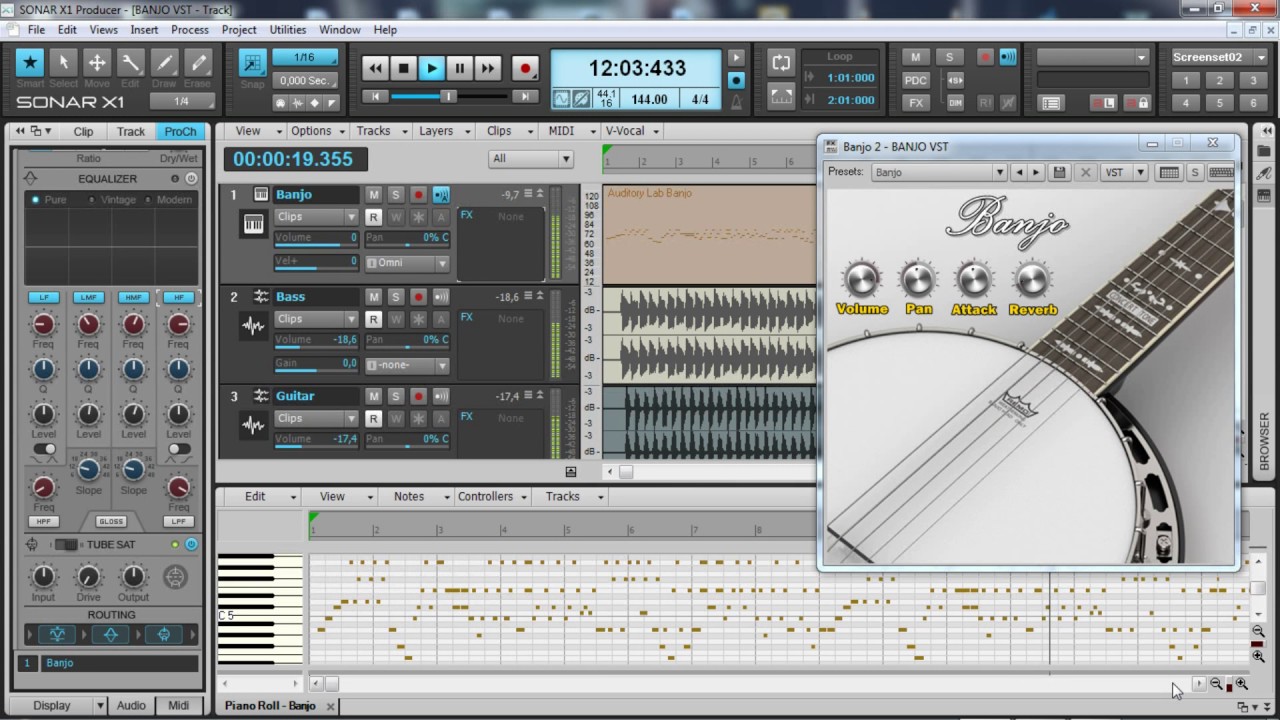
Task: Choose the Select arrow tool
Action: click(x=63, y=62)
